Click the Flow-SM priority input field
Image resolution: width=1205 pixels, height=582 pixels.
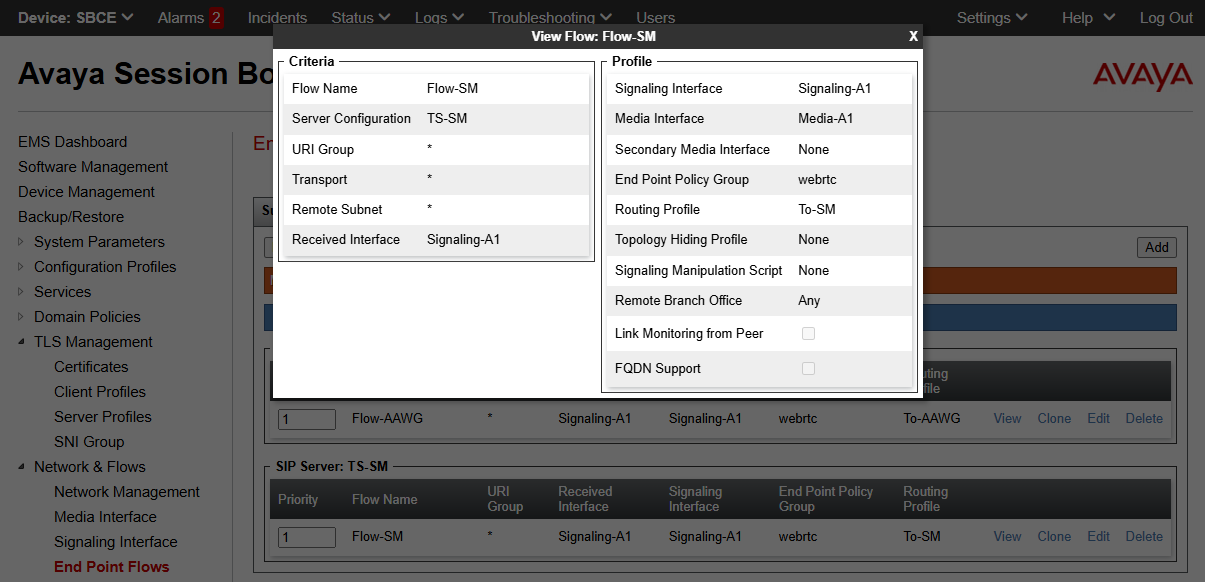click(x=306, y=537)
